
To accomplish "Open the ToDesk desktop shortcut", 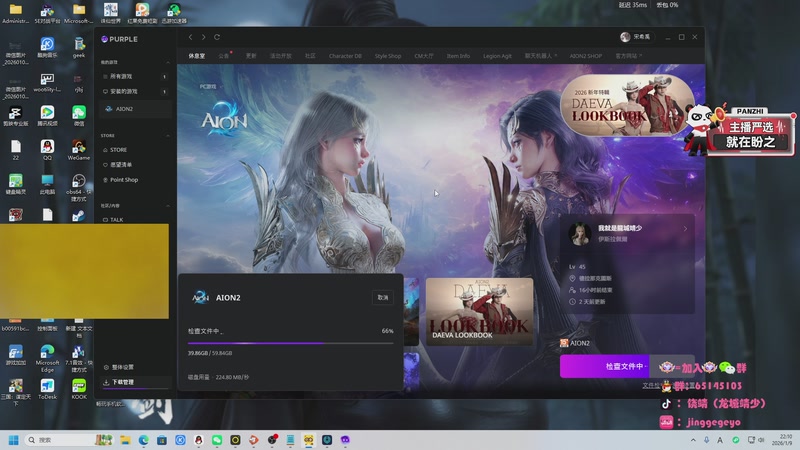I will (47, 389).
